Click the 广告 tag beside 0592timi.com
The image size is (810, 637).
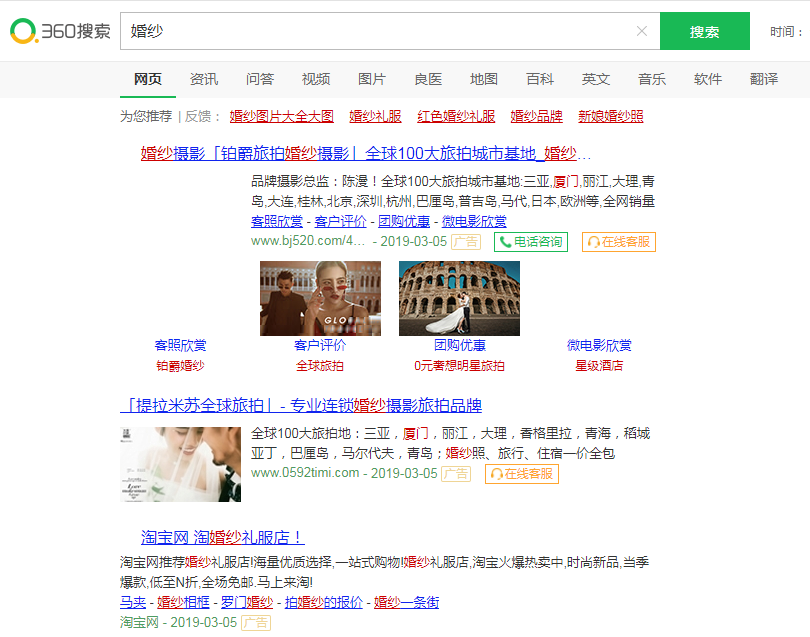456,474
